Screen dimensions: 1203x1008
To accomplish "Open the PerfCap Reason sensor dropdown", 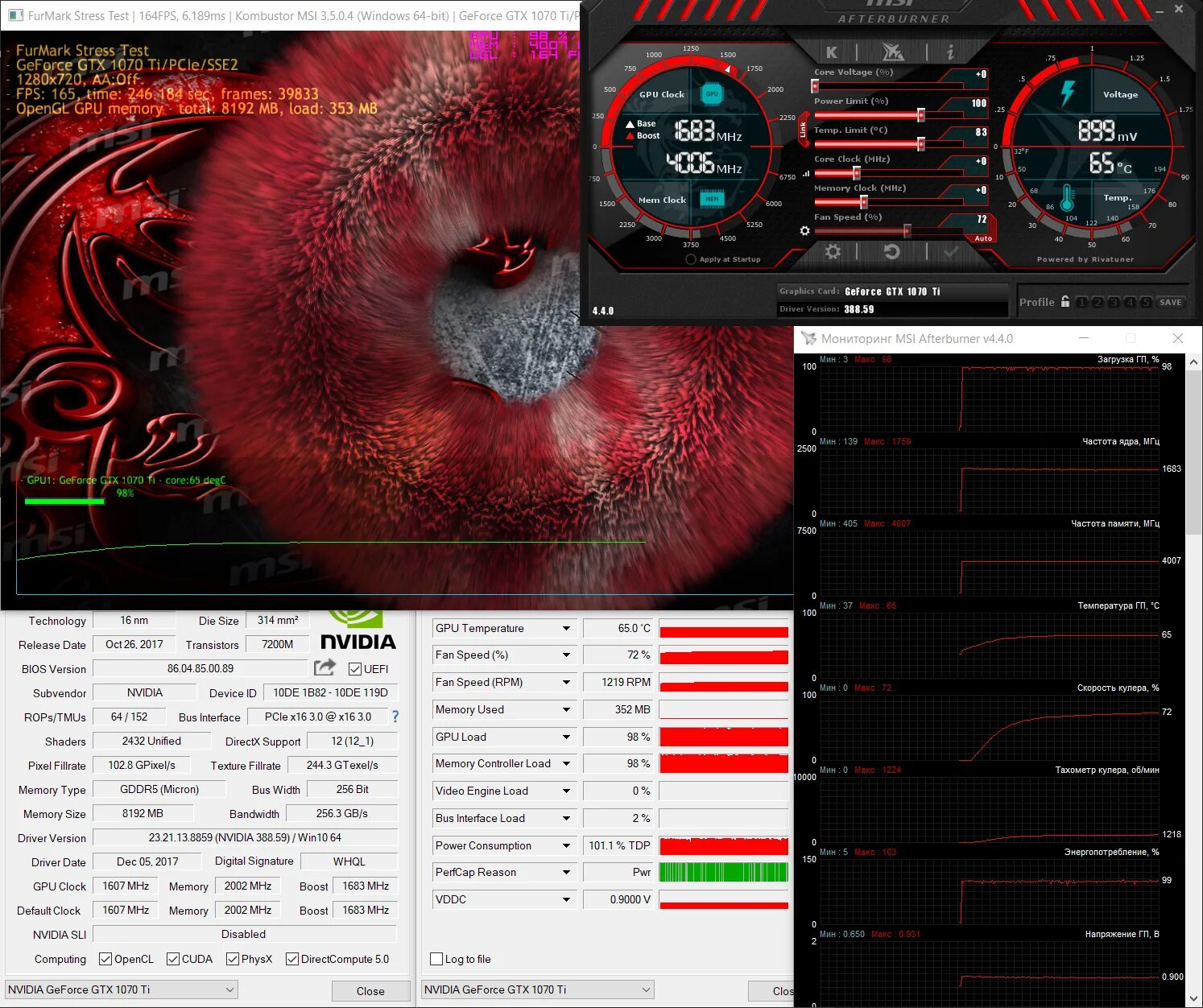I will coord(566,872).
